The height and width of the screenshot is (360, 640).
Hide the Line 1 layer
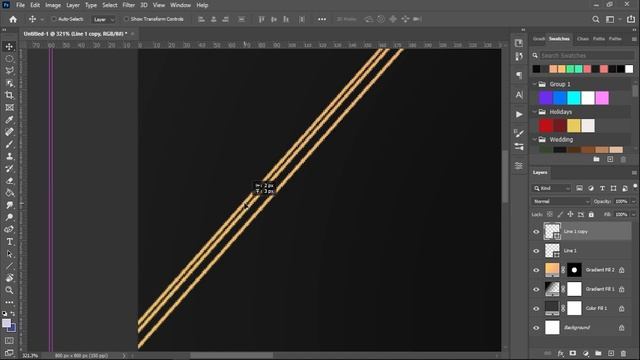pyautogui.click(x=536, y=251)
